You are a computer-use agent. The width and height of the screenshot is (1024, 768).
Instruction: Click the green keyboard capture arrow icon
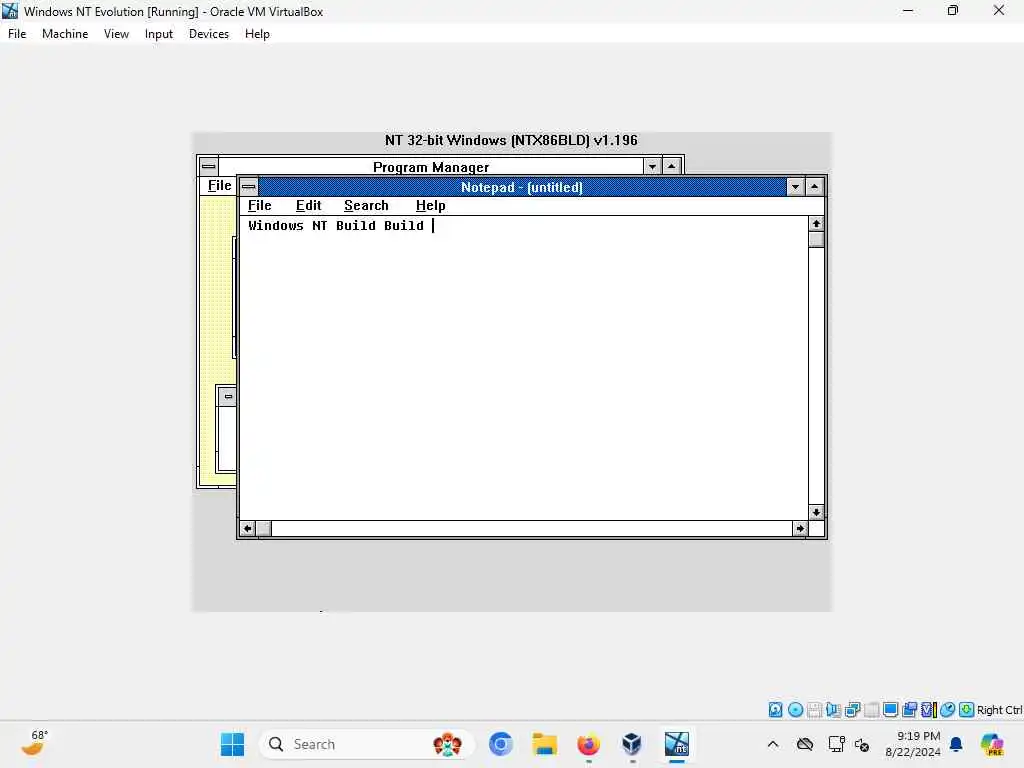967,710
